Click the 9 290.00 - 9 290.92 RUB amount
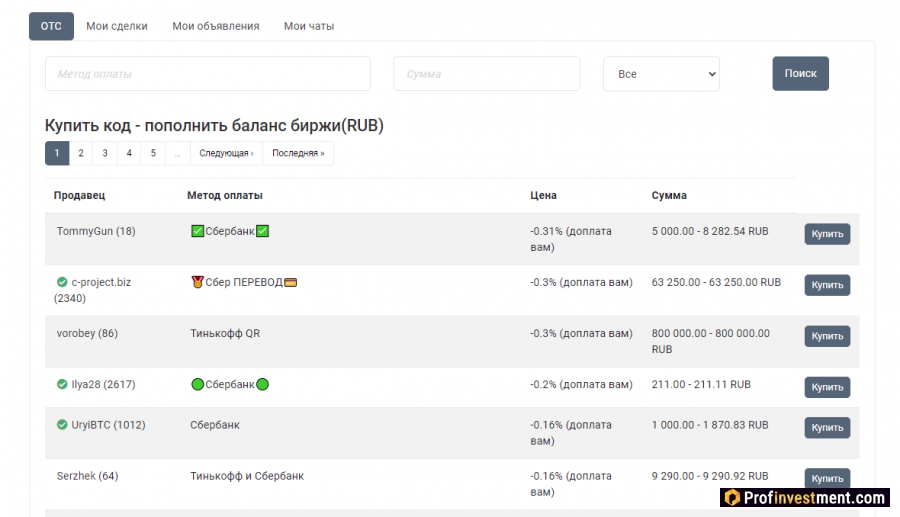The height and width of the screenshot is (517, 900). 709,476
